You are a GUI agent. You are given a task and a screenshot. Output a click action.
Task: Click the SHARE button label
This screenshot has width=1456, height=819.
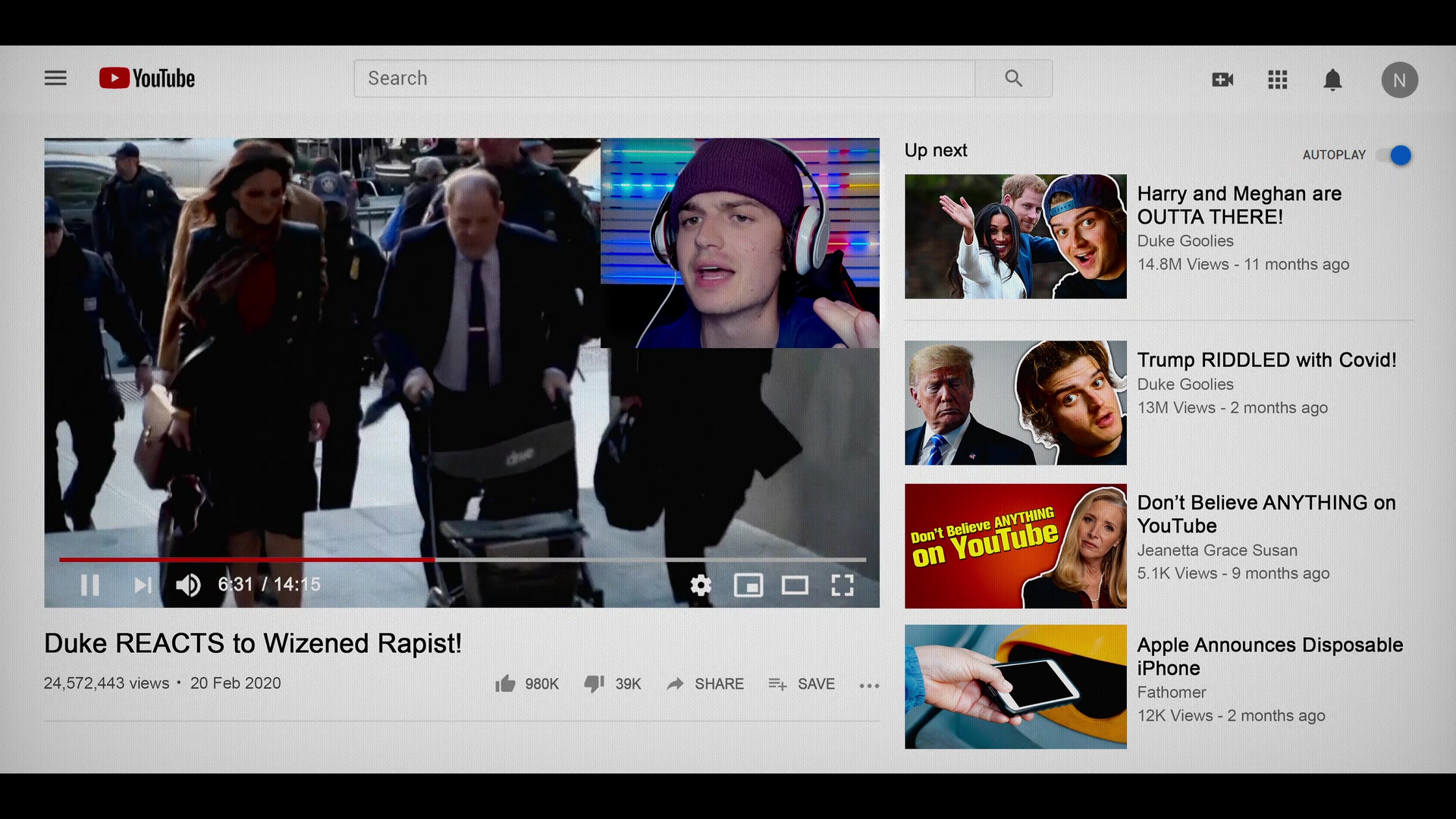tap(719, 684)
